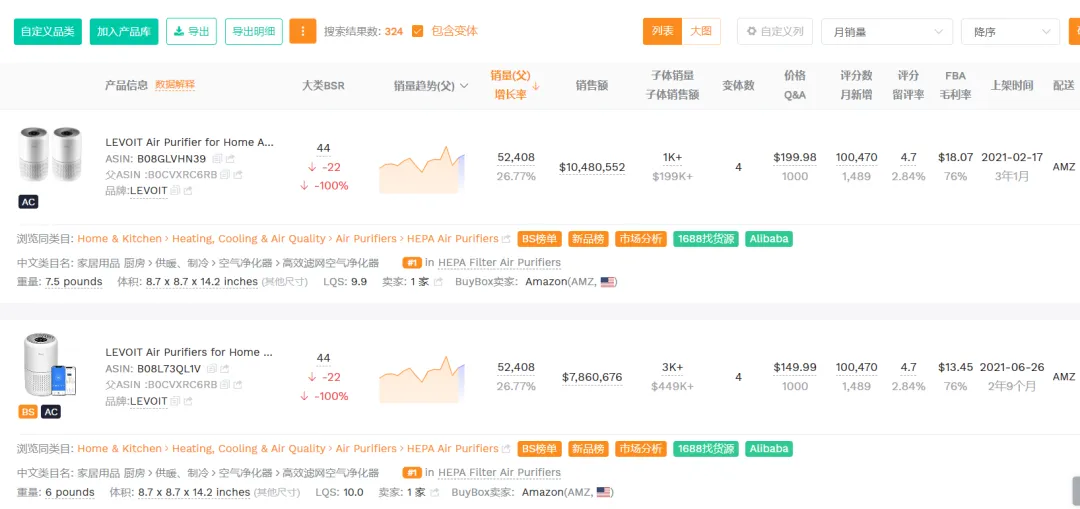Viewport: 1080px width, 509px height.
Task: Click sales trend chart in the B08L73QL1V row
Action: (x=422, y=380)
